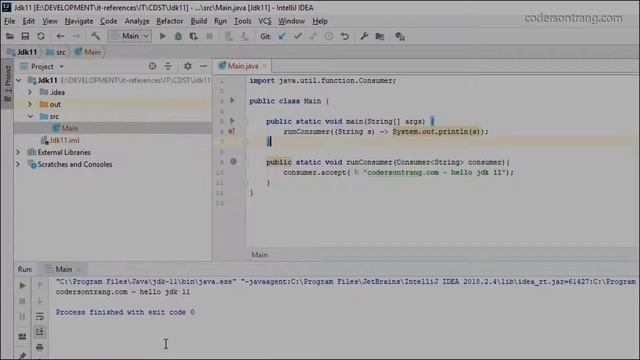The height and width of the screenshot is (360, 640).
Task: Toggle scroll to end in Run console
Action: pyautogui.click(x=40, y=332)
